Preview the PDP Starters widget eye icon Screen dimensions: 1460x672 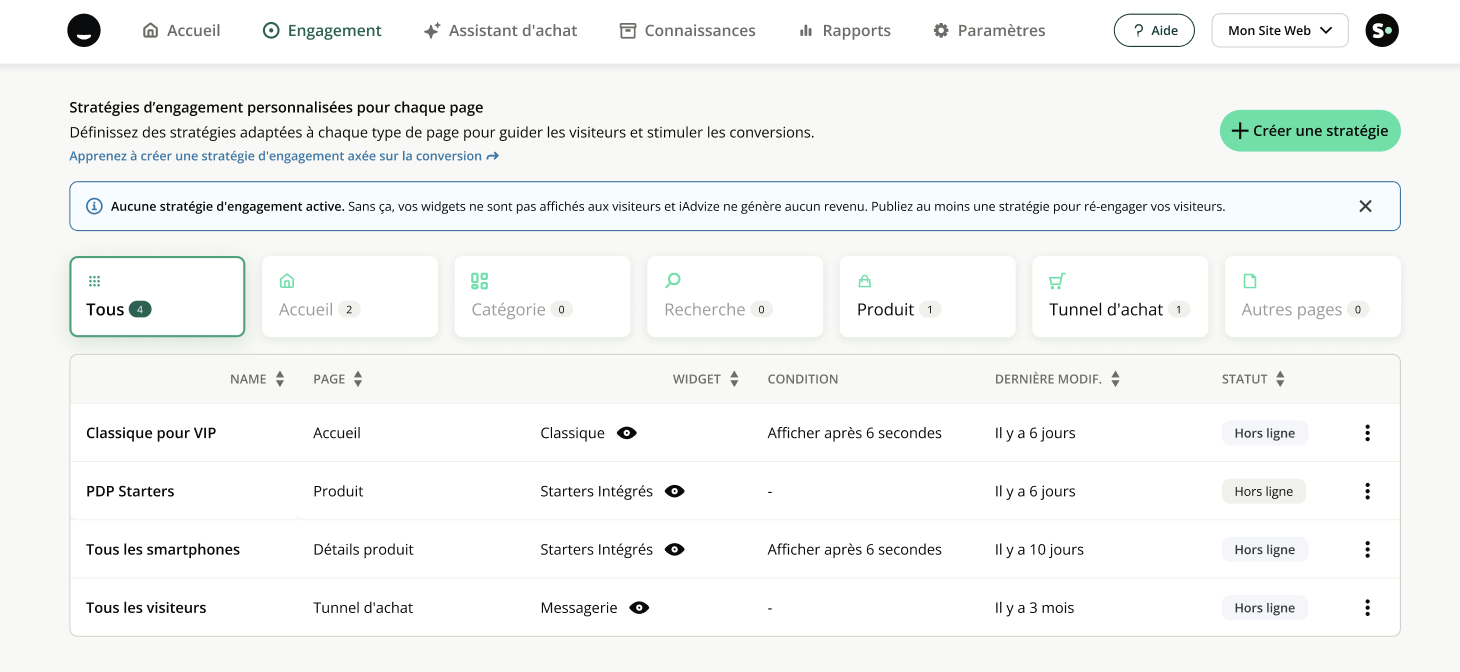pos(675,491)
